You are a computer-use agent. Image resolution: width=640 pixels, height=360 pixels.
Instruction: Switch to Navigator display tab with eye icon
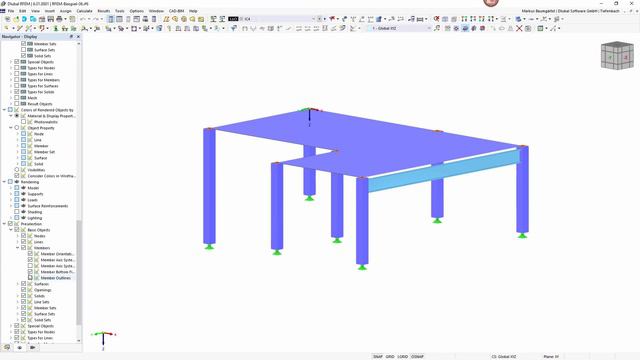(x=19, y=347)
